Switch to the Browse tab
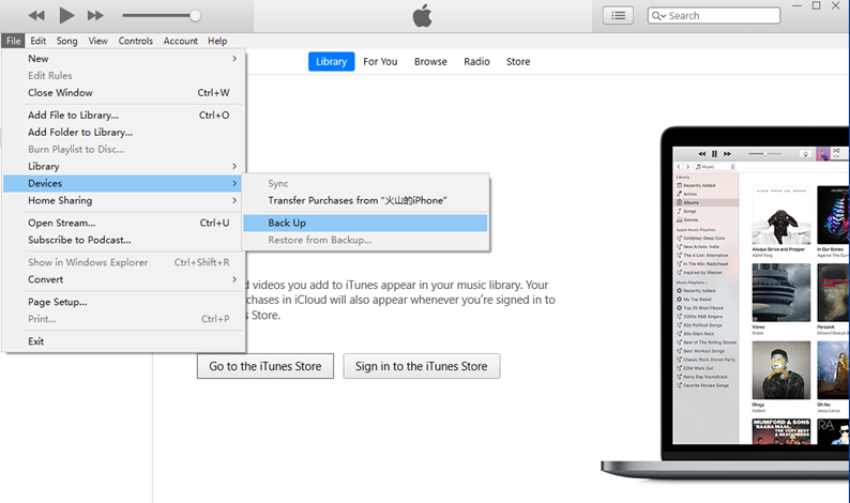Screen dimensions: 850x503 pos(430,62)
